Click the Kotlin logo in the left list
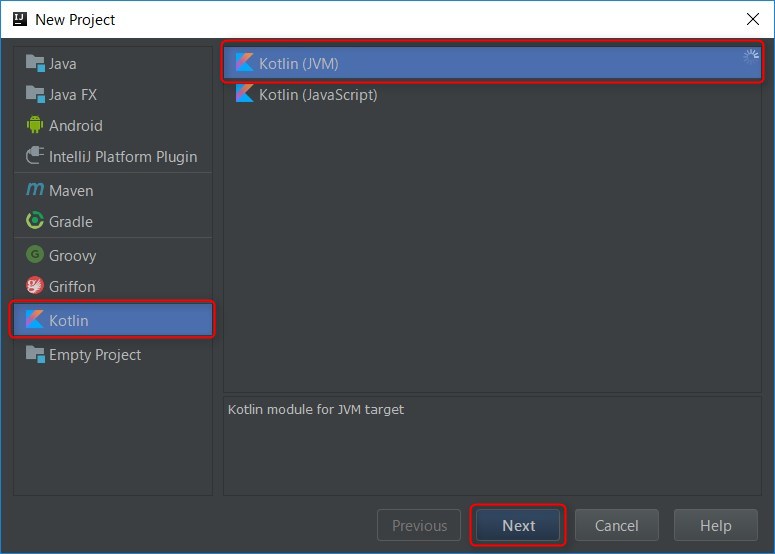Screen dimensions: 775x554 (x=35, y=320)
